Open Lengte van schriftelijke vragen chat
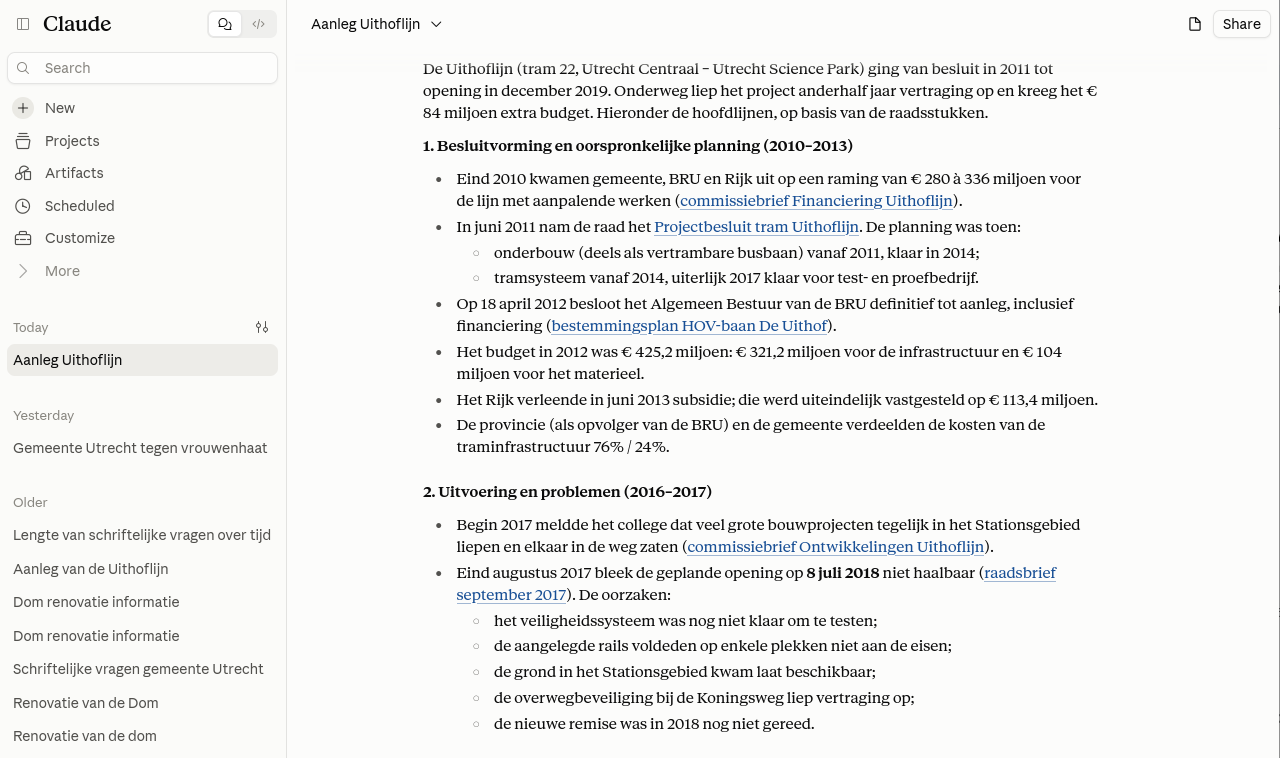The width and height of the screenshot is (1280, 758). coord(142,535)
